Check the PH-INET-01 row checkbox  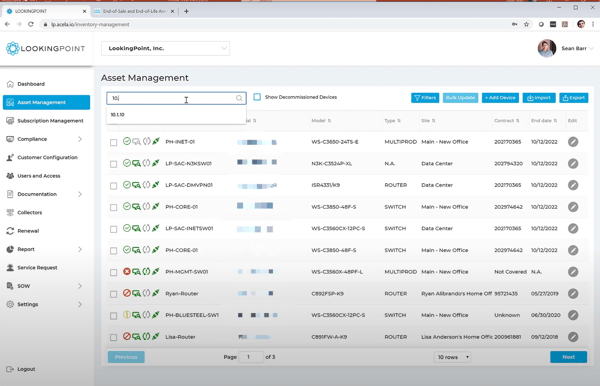coord(114,142)
